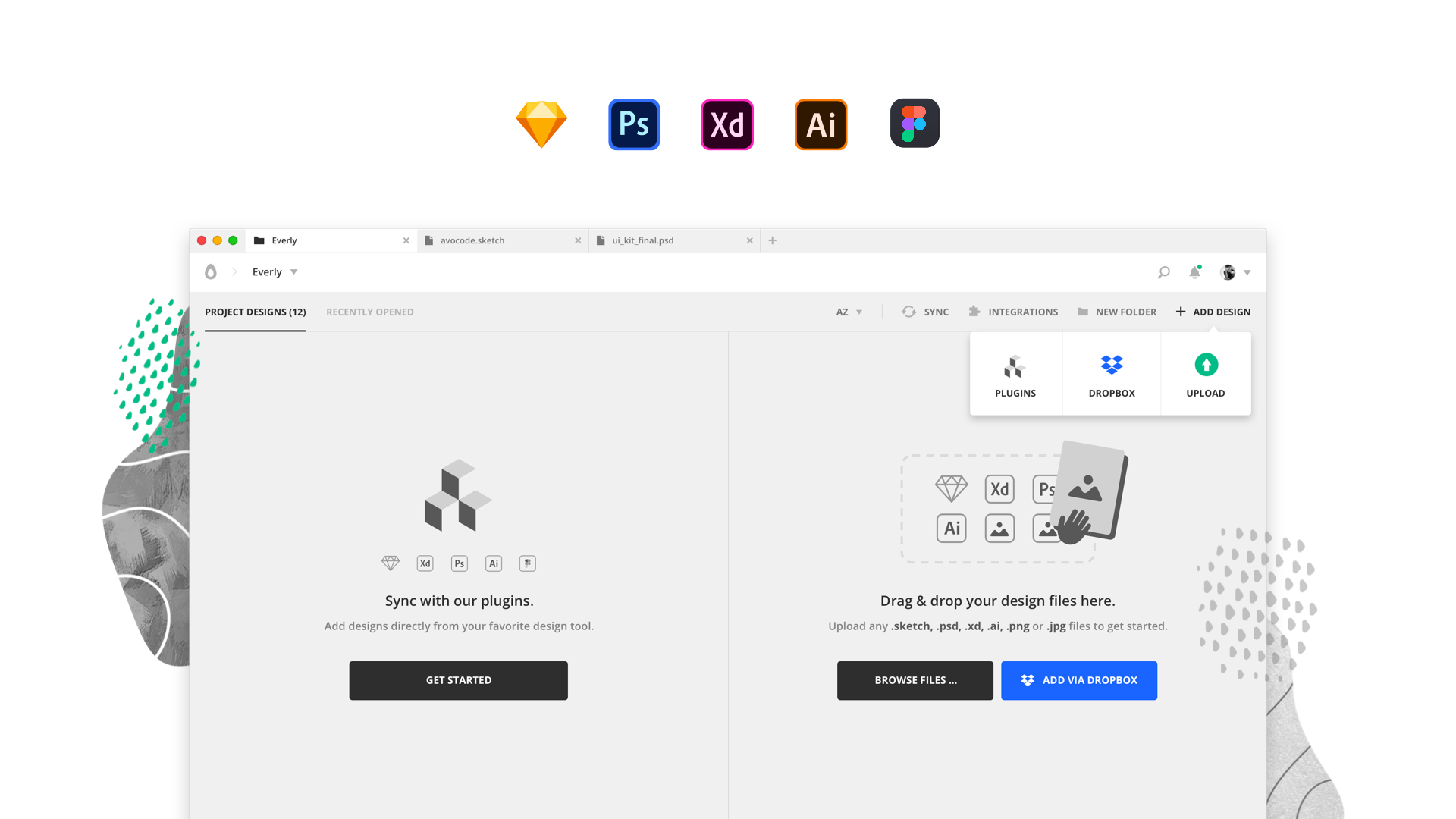Open the user avatar account menu
This screenshot has width=1456, height=819.
coord(1235,272)
